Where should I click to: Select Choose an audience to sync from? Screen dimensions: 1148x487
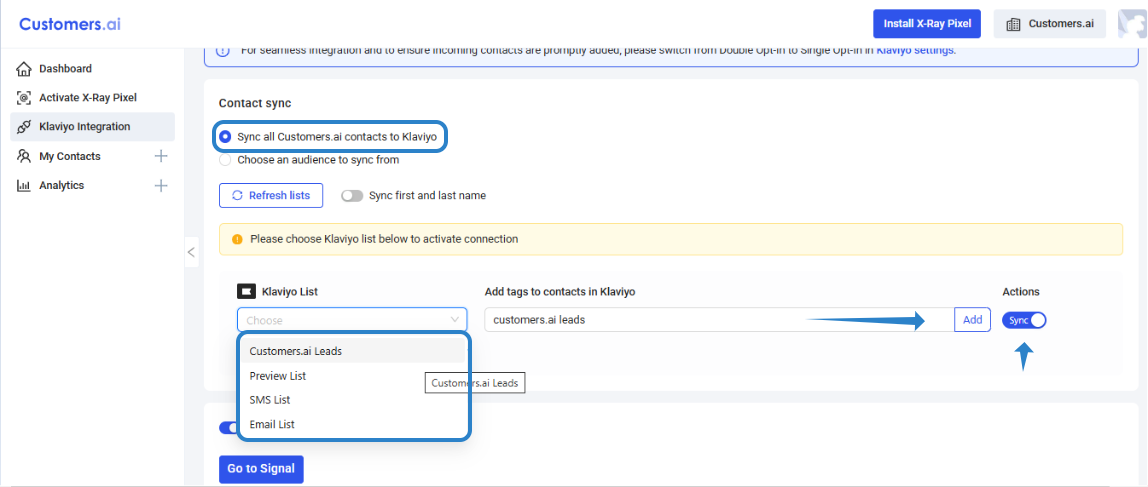[226, 159]
